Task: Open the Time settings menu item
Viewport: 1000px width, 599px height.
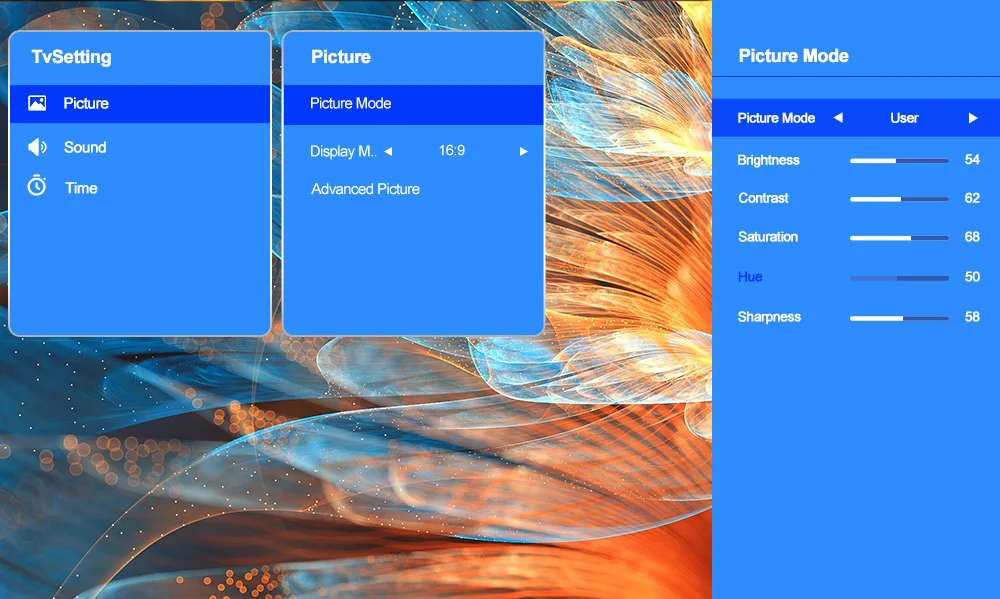Action: click(140, 188)
